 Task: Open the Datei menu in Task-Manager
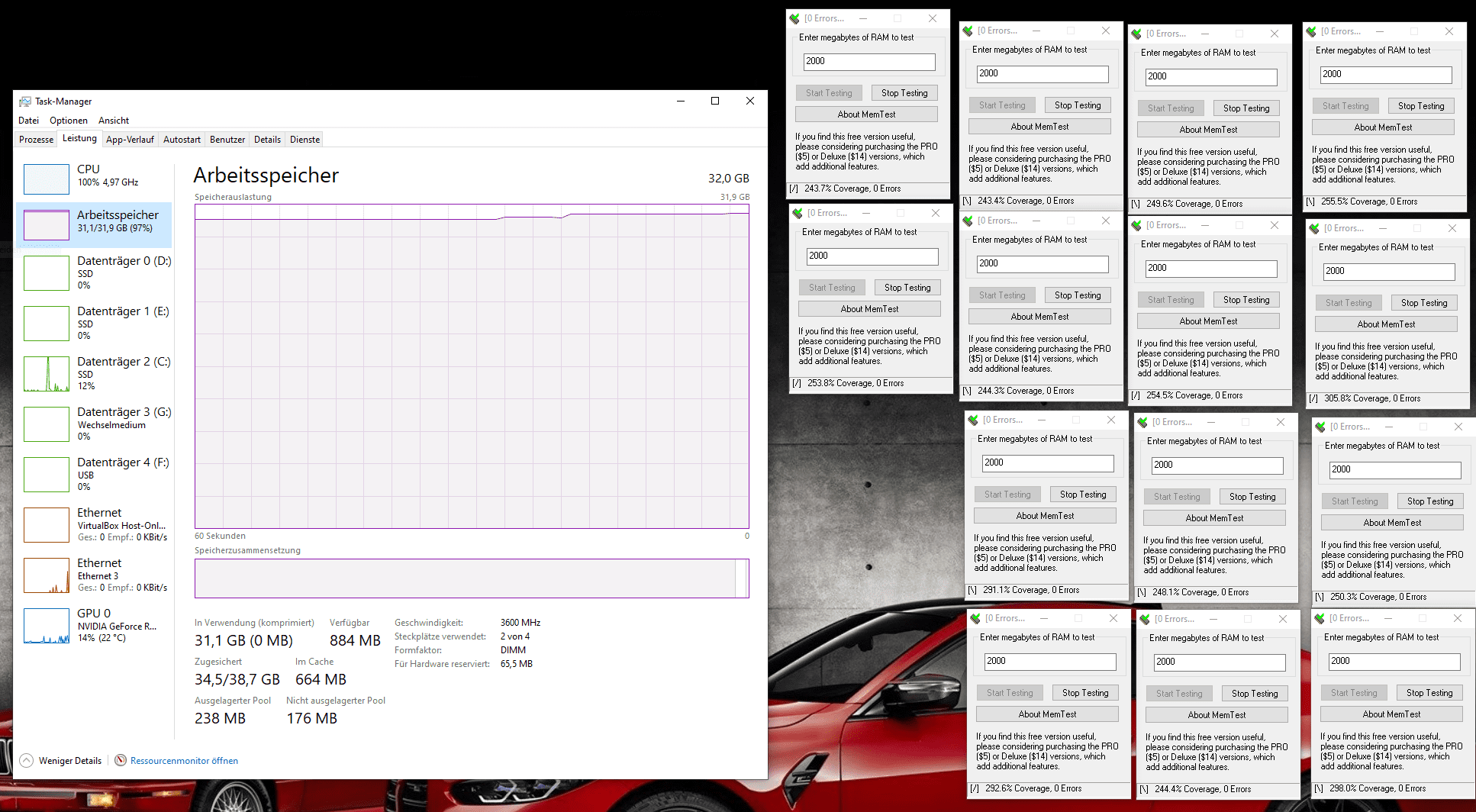[28, 121]
